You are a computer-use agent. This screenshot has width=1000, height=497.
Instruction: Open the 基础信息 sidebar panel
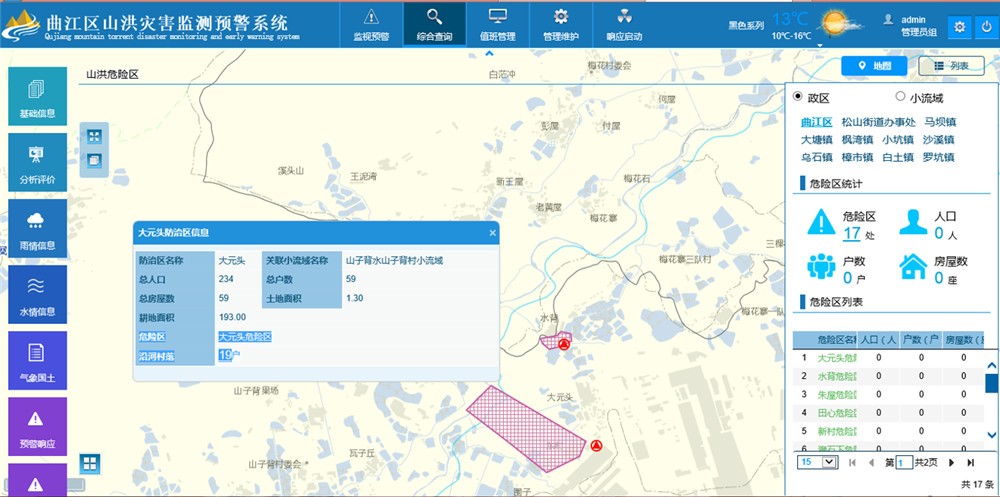pyautogui.click(x=37, y=97)
